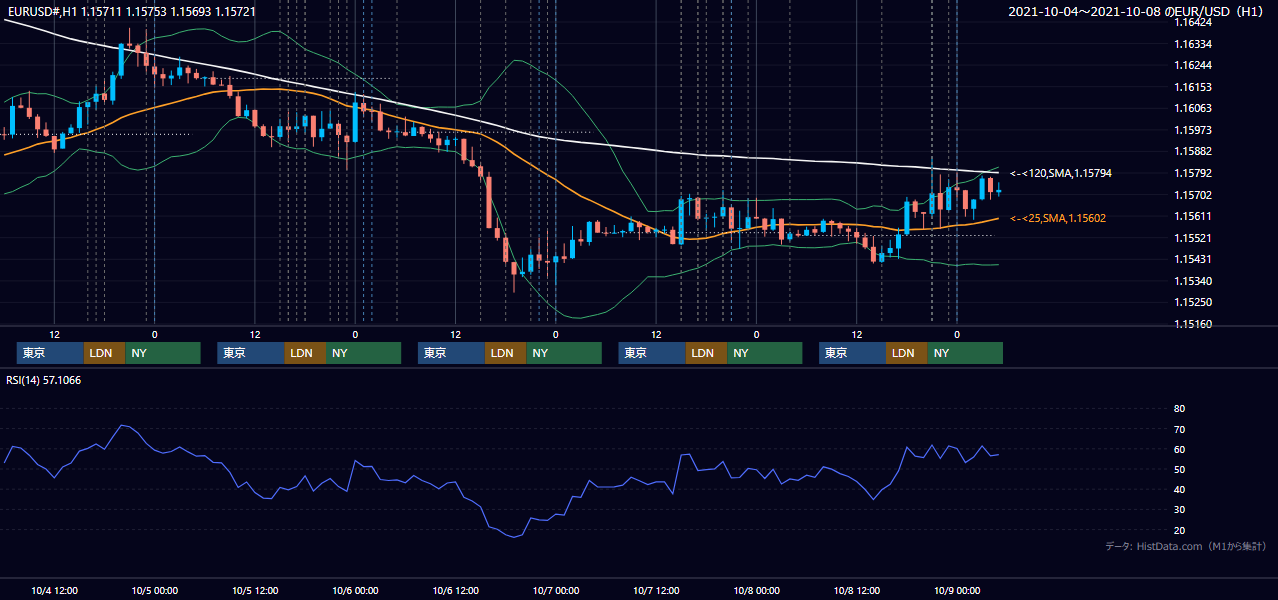Screen dimensions: 1278x600
Task: Click price axis value 1.15340
Action: tap(1192, 281)
